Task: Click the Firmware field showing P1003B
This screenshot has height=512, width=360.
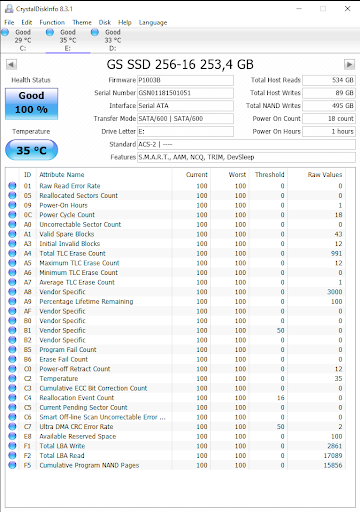Action: (x=185, y=80)
